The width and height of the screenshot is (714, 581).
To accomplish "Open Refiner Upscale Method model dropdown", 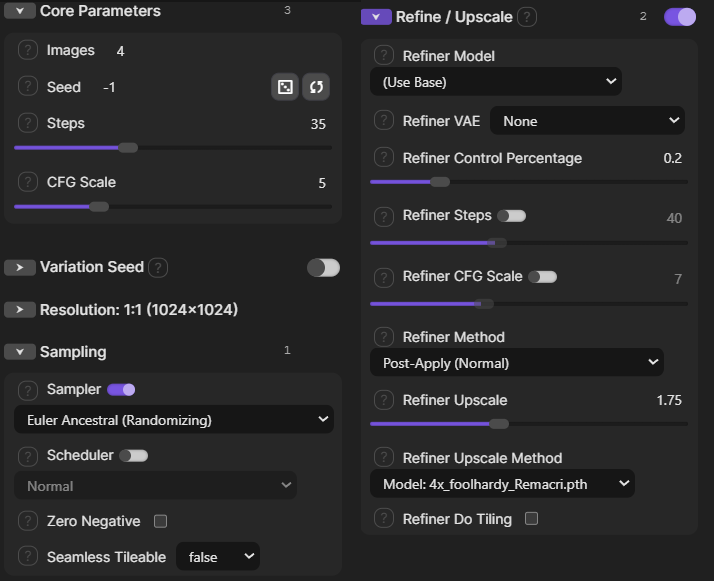I will (x=502, y=484).
